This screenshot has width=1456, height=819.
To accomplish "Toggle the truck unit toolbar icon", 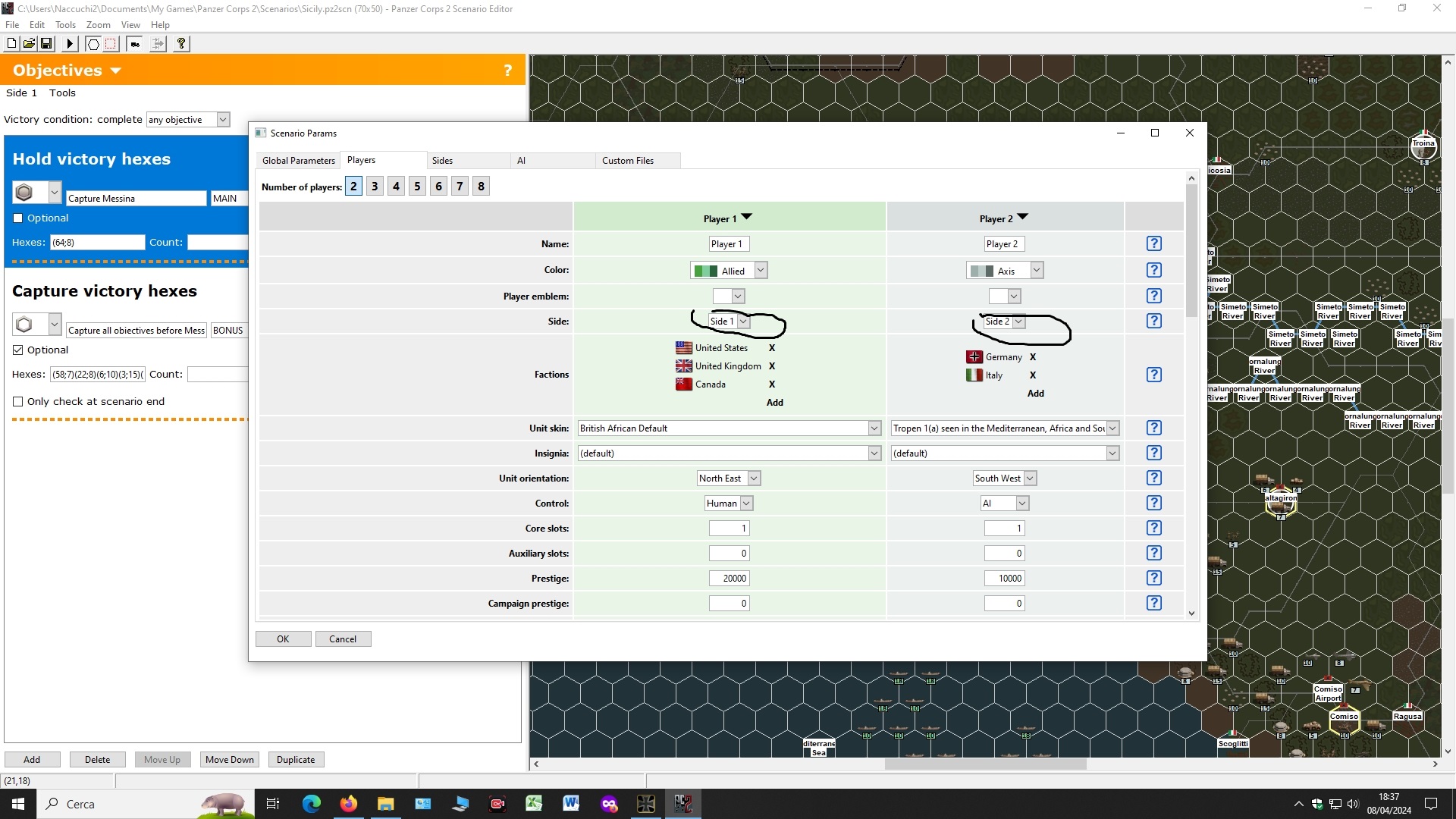I will (135, 44).
